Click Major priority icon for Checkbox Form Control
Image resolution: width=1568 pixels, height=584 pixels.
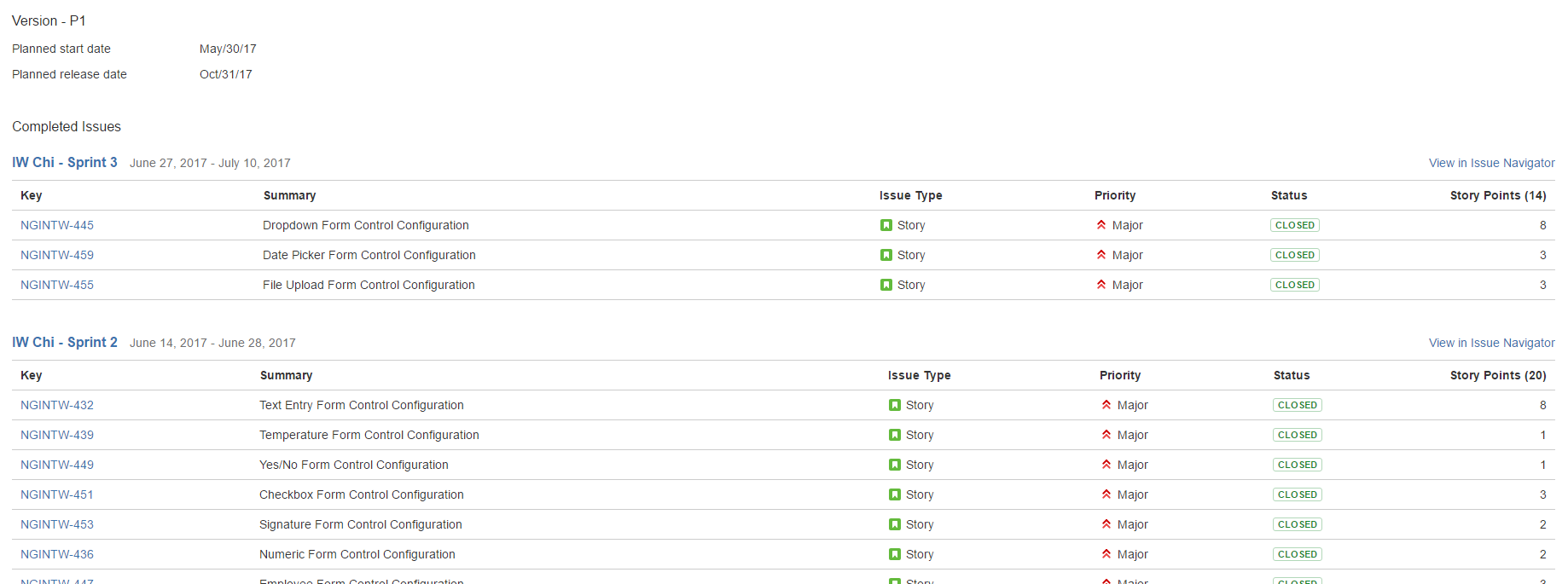click(1106, 494)
